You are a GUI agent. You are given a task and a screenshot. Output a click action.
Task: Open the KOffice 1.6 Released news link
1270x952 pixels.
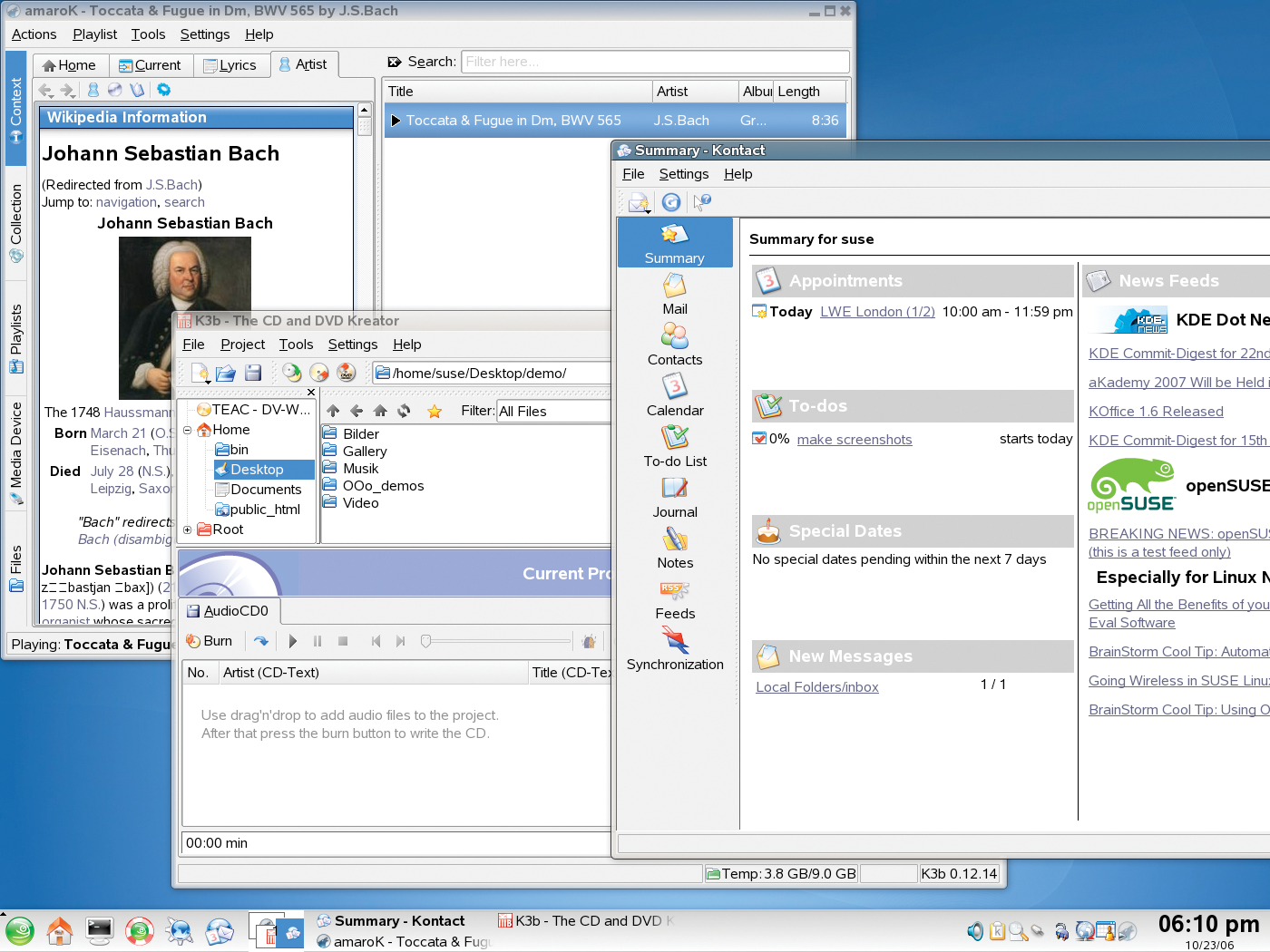1156,412
